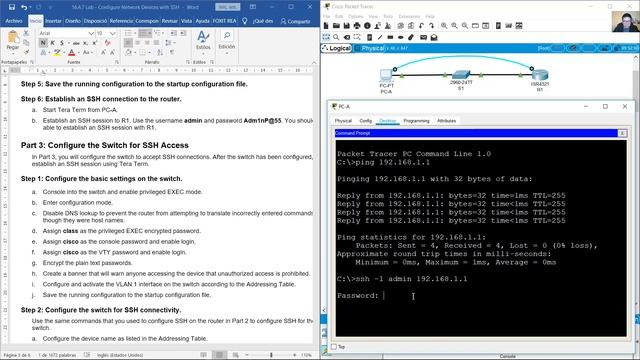This screenshot has width=640, height=360.
Task: Close the Command Prompt with X button
Action: coord(622,133)
